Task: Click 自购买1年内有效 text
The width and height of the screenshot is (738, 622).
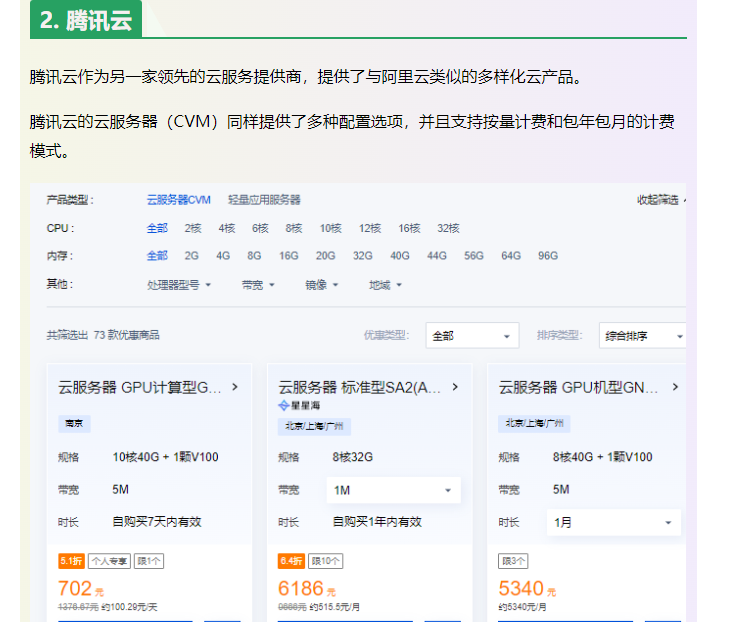Action: pyautogui.click(x=377, y=522)
